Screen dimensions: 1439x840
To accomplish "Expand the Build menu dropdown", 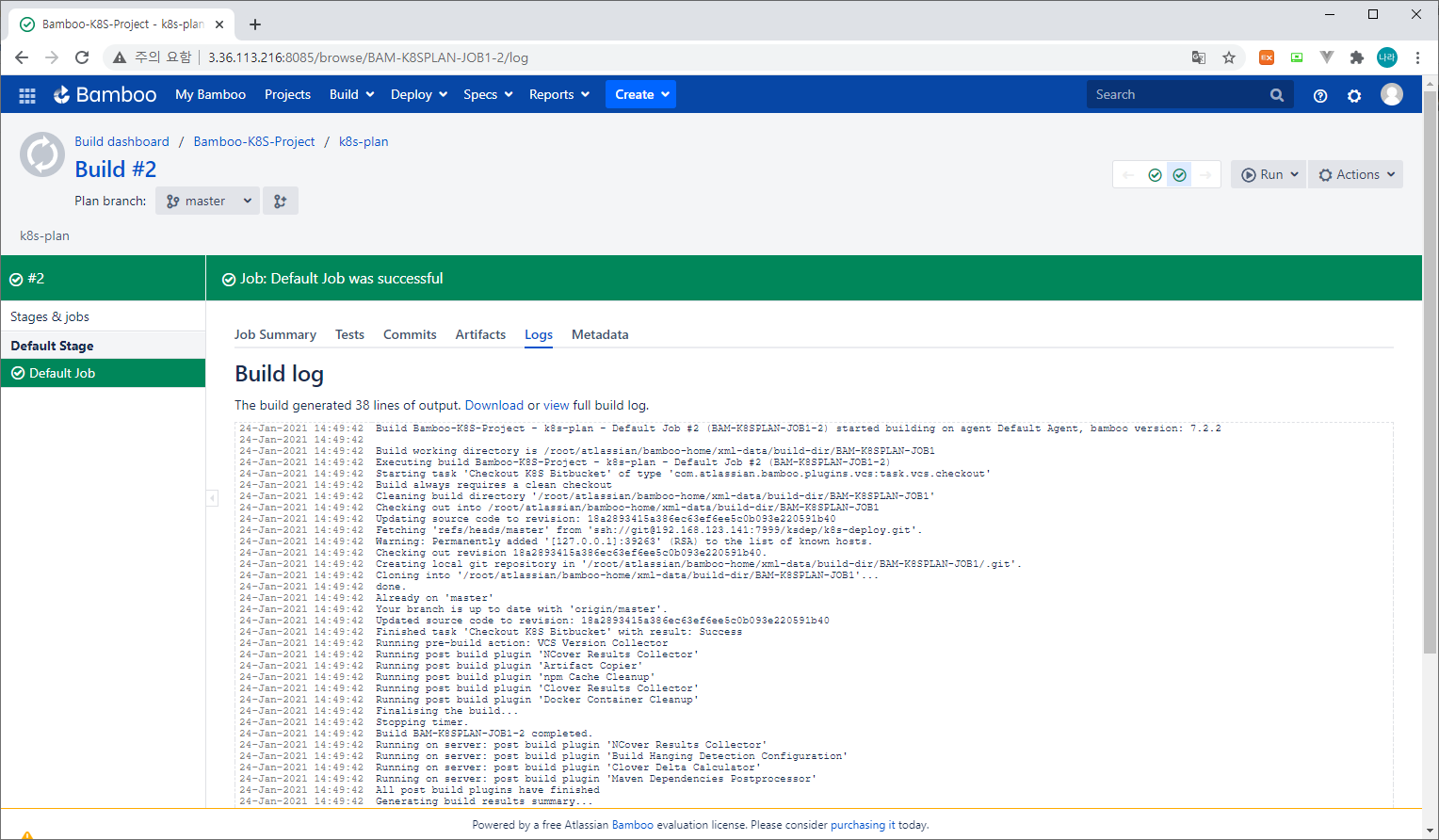I will tap(352, 94).
